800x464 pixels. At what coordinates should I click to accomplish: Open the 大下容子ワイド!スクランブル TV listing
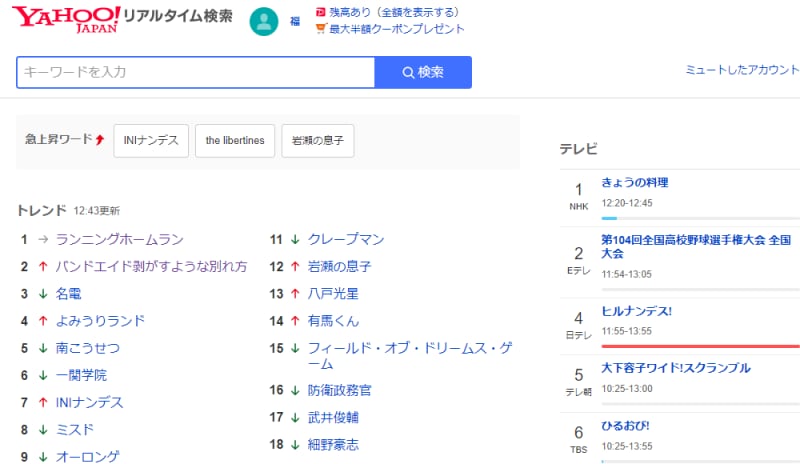point(676,368)
